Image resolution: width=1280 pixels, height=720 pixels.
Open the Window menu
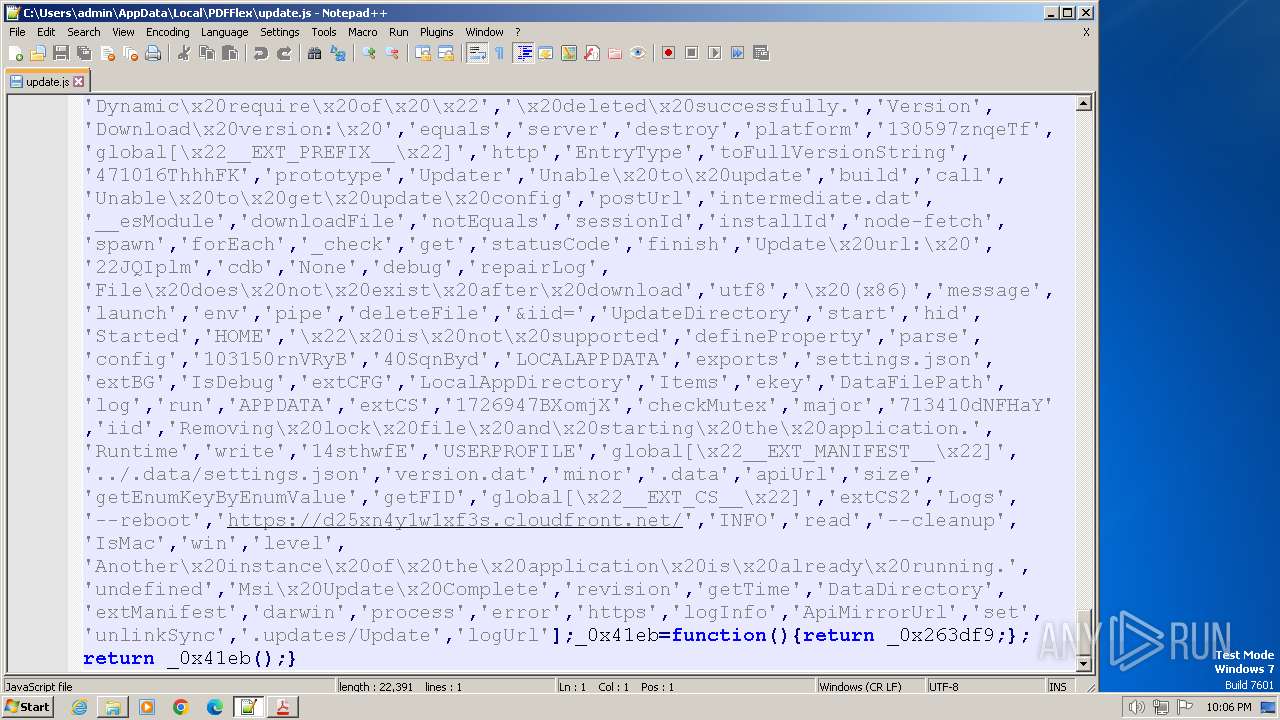click(485, 32)
